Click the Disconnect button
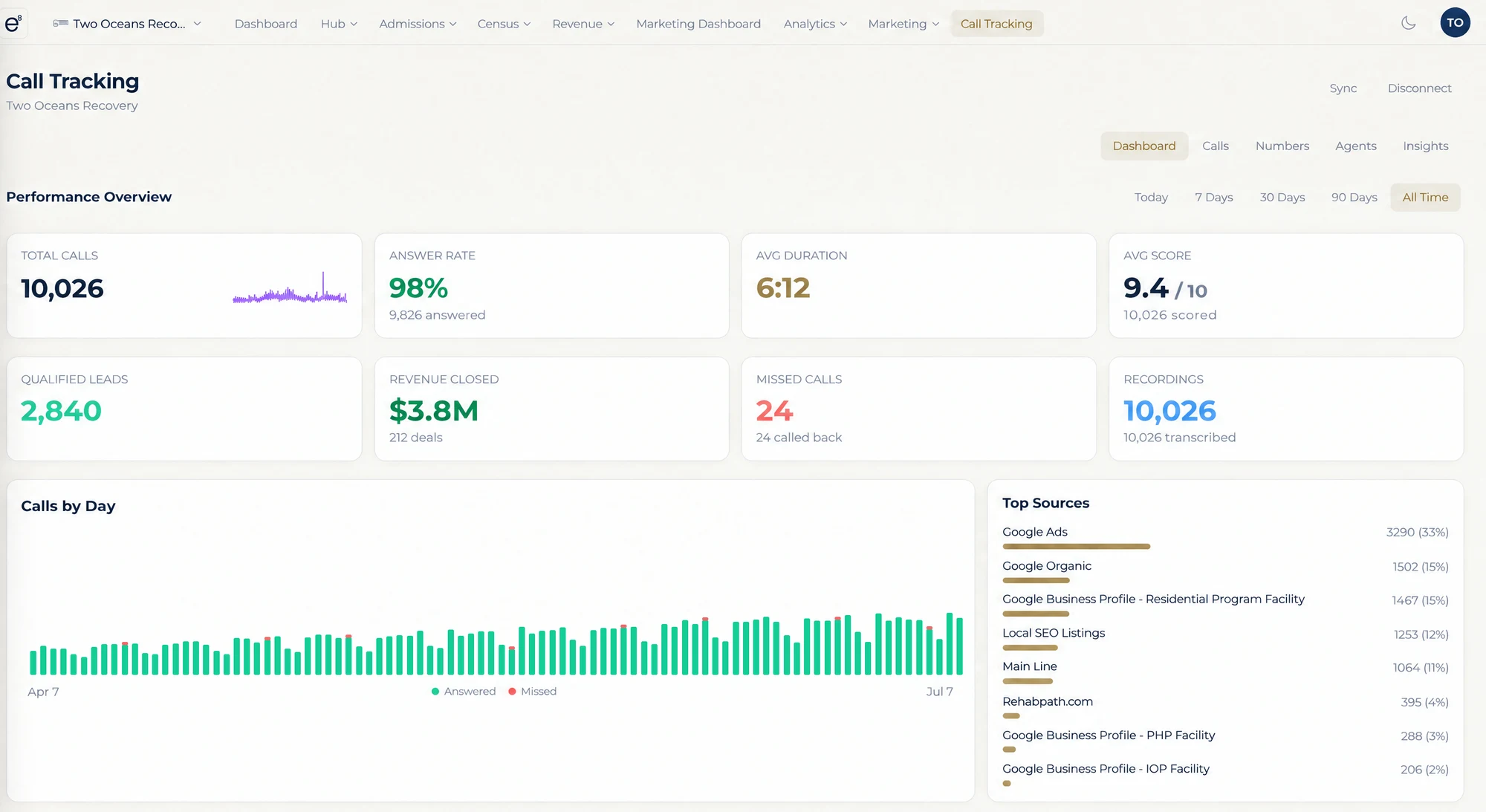Image resolution: width=1486 pixels, height=812 pixels. pos(1419,88)
